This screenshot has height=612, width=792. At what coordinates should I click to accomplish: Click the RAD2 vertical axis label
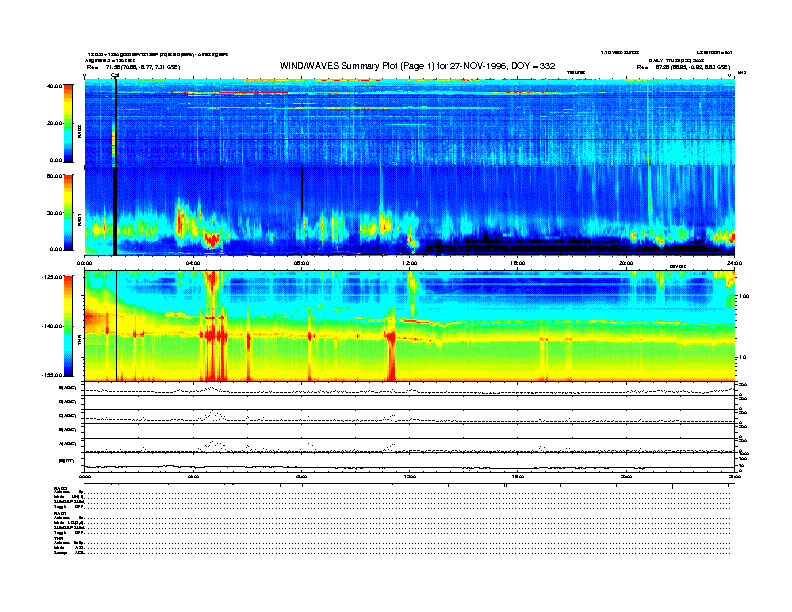pos(79,133)
